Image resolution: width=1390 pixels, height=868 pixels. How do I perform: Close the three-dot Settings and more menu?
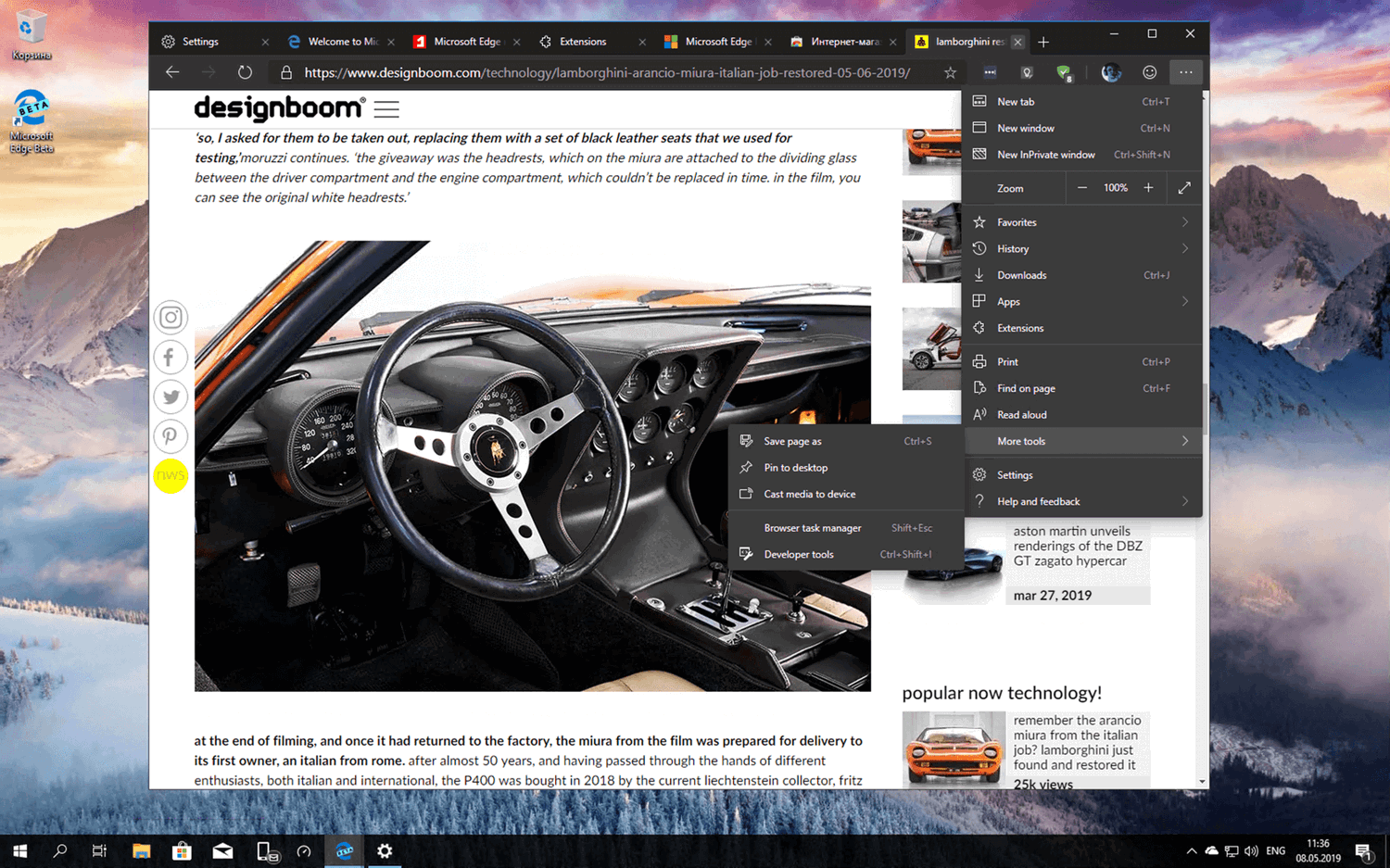(x=1186, y=72)
